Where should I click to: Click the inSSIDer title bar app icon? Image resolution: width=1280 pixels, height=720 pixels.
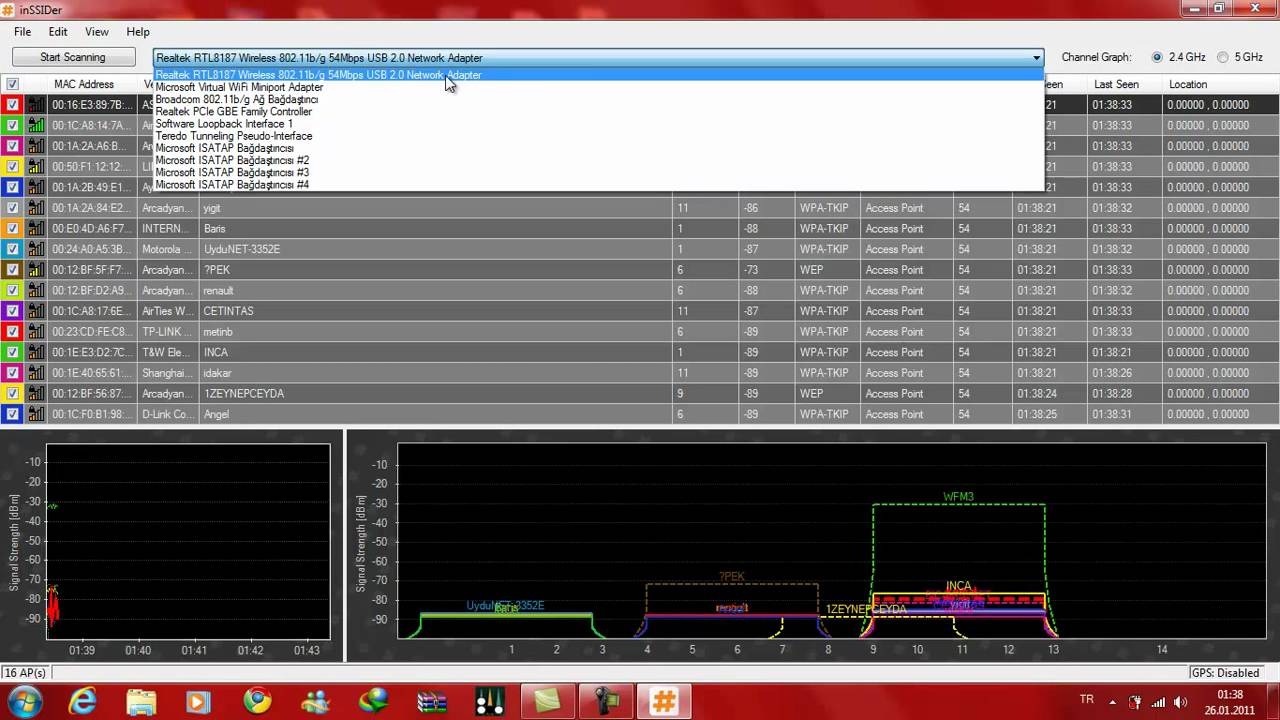pyautogui.click(x=9, y=8)
